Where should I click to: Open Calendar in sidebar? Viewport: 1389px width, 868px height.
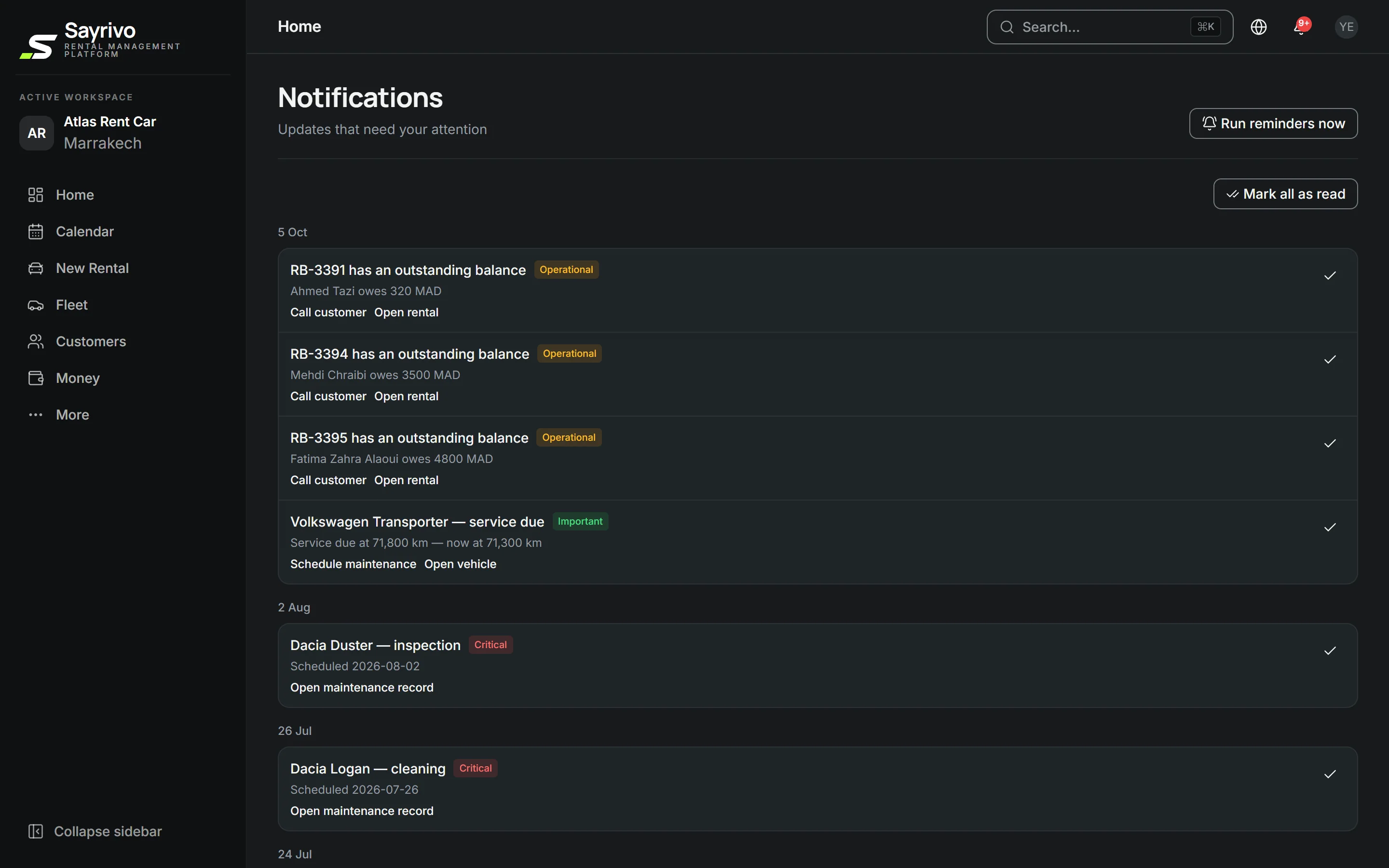click(x=123, y=231)
